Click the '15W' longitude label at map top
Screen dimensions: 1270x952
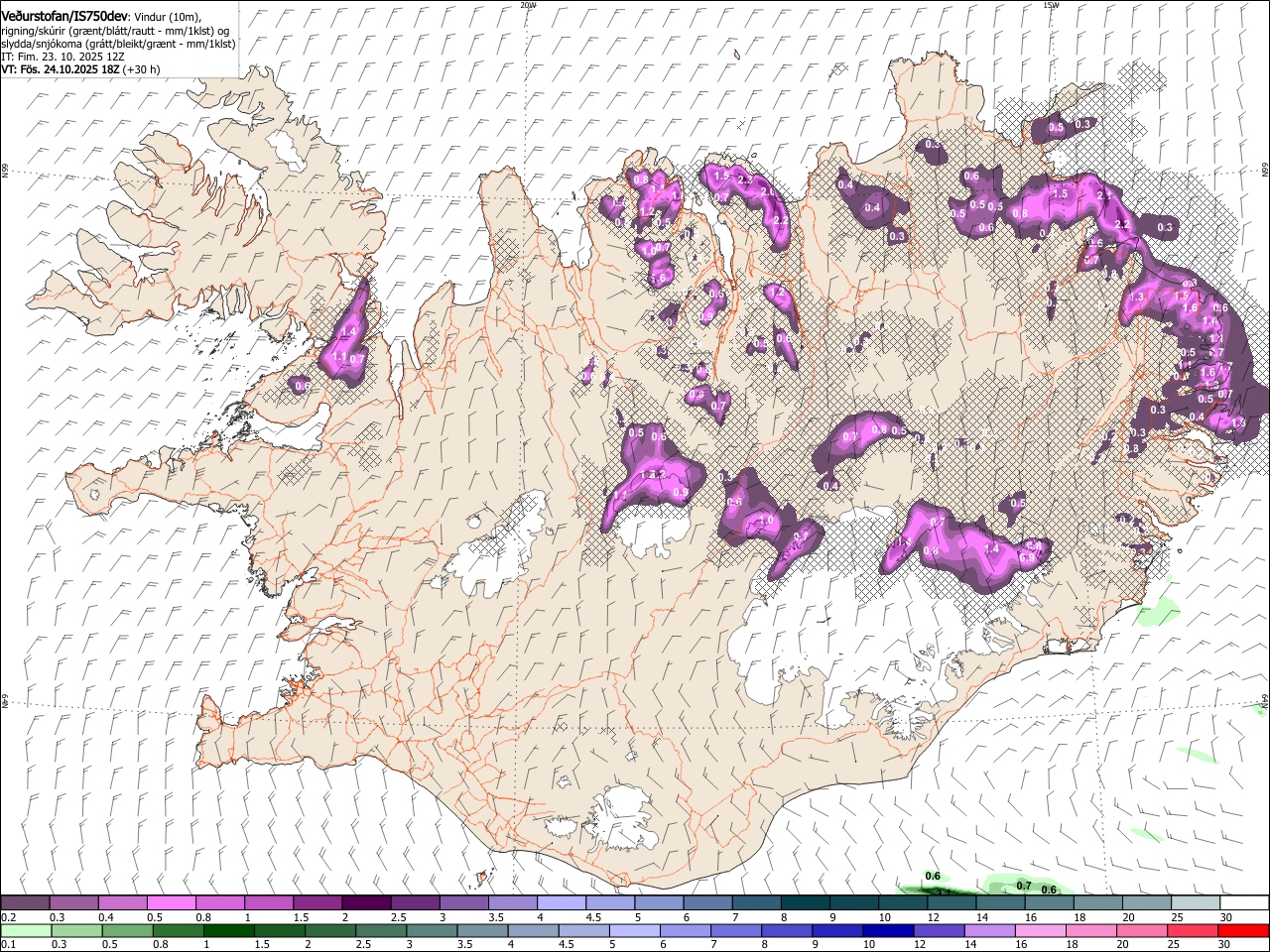[x=1051, y=5]
